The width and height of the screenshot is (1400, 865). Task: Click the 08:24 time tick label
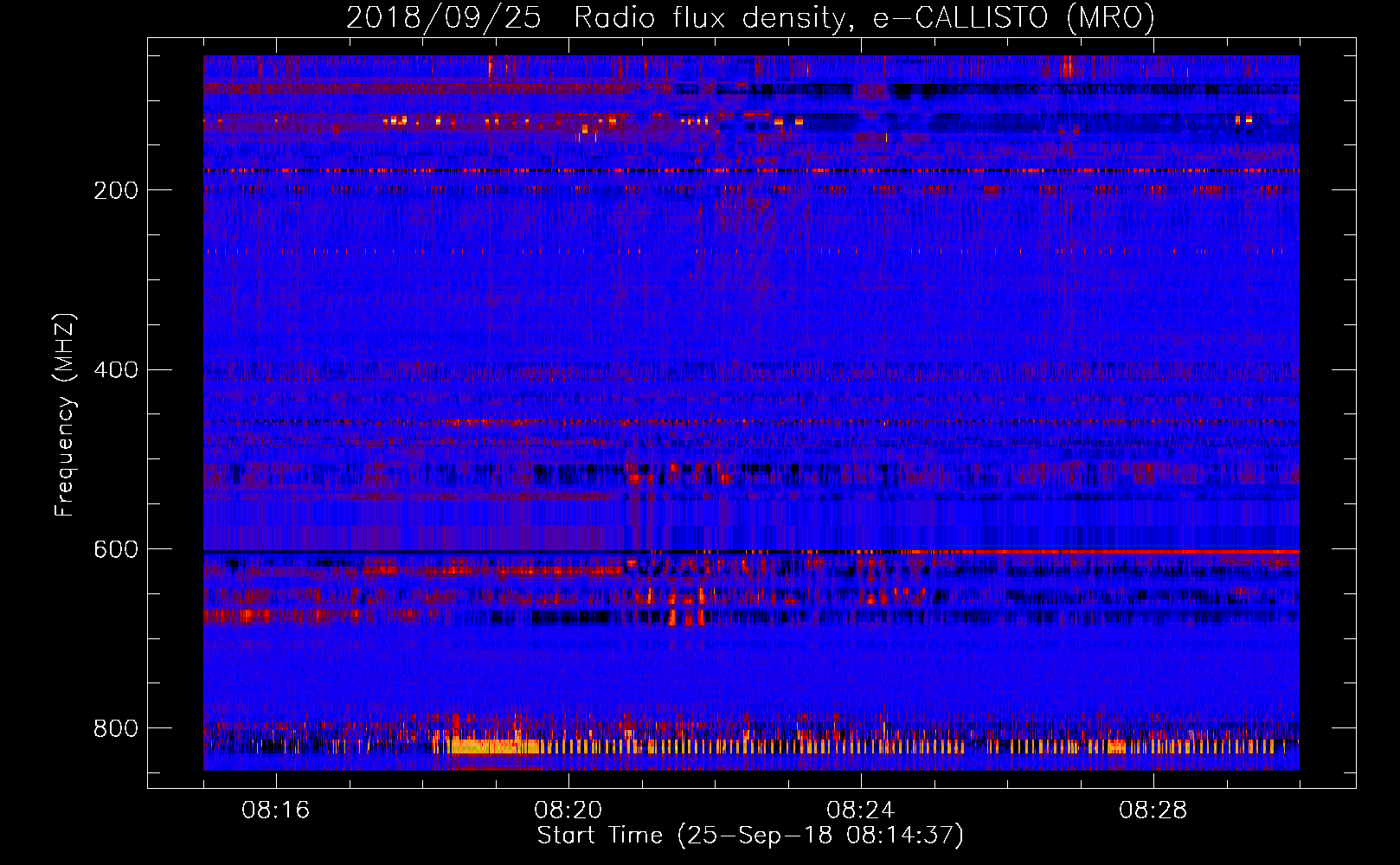pyautogui.click(x=861, y=811)
